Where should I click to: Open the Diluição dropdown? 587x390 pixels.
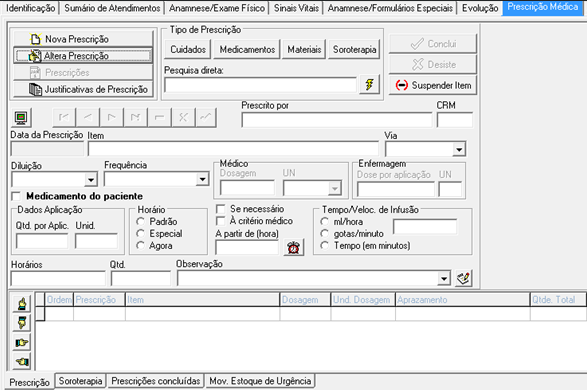(x=91, y=180)
